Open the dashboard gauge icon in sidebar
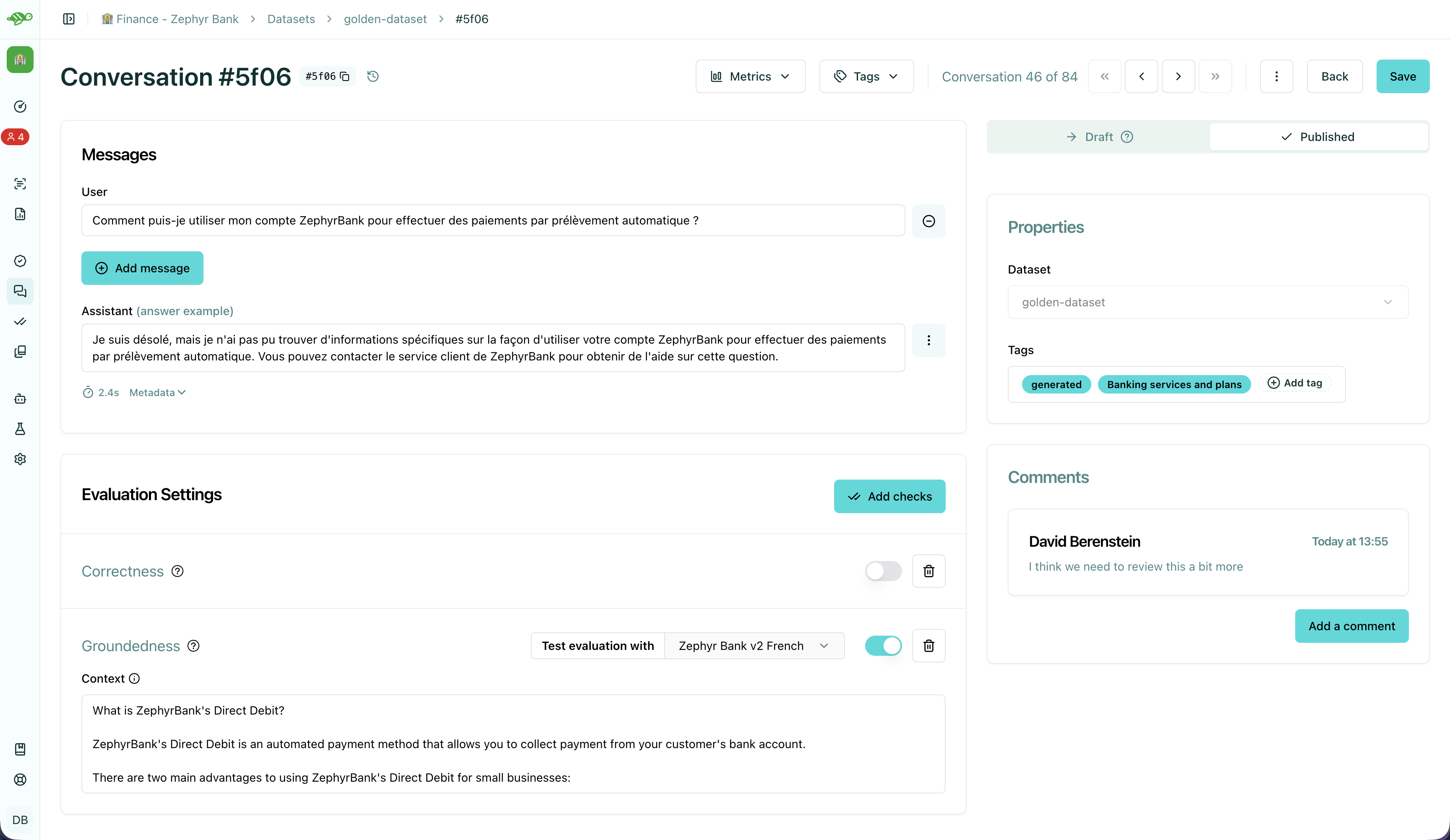This screenshot has height=840, width=1450. pyautogui.click(x=20, y=107)
